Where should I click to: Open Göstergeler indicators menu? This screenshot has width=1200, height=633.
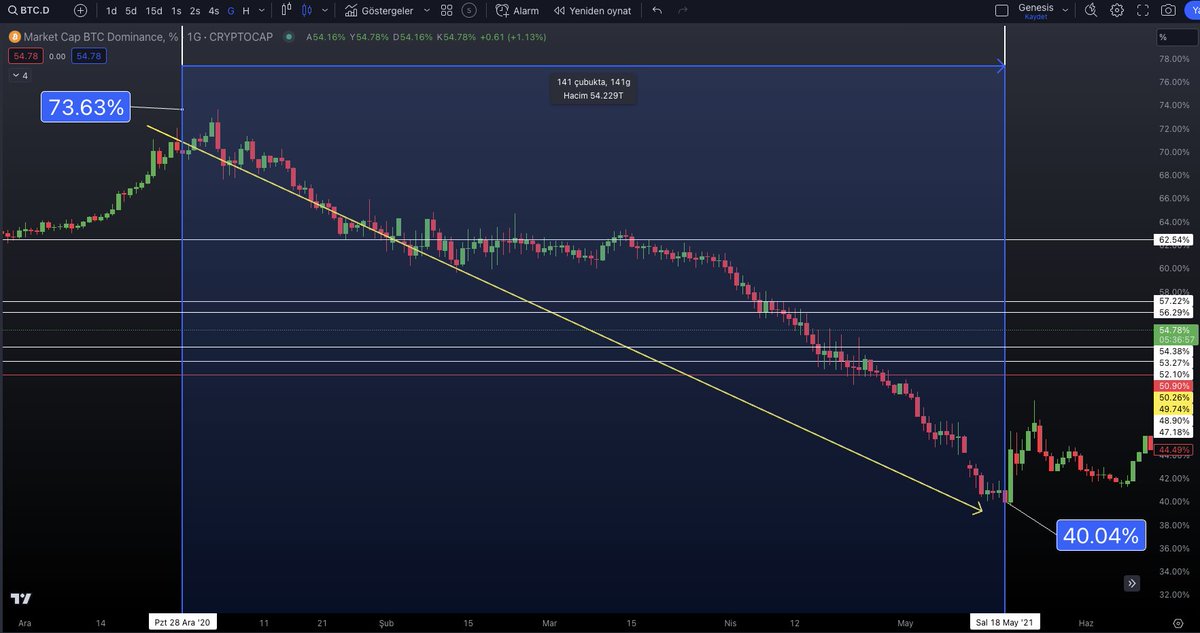point(378,10)
